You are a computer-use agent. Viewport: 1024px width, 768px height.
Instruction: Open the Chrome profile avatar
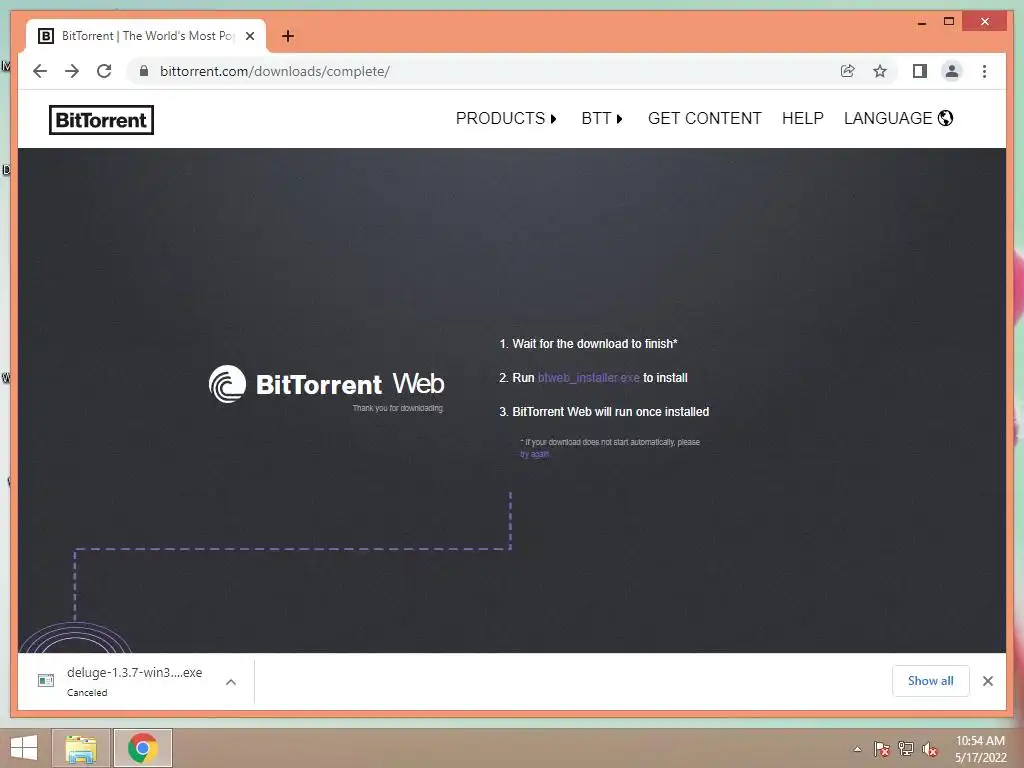click(952, 71)
